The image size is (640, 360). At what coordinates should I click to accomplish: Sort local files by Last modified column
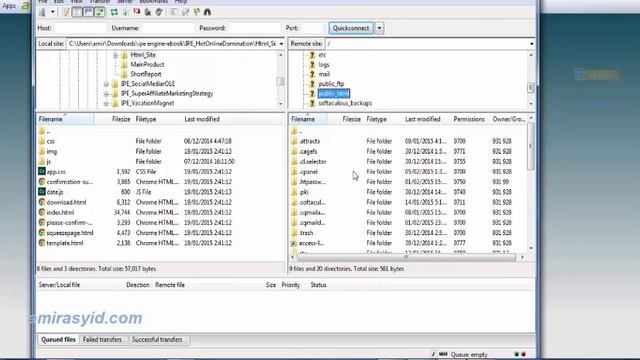pyautogui.click(x=202, y=119)
